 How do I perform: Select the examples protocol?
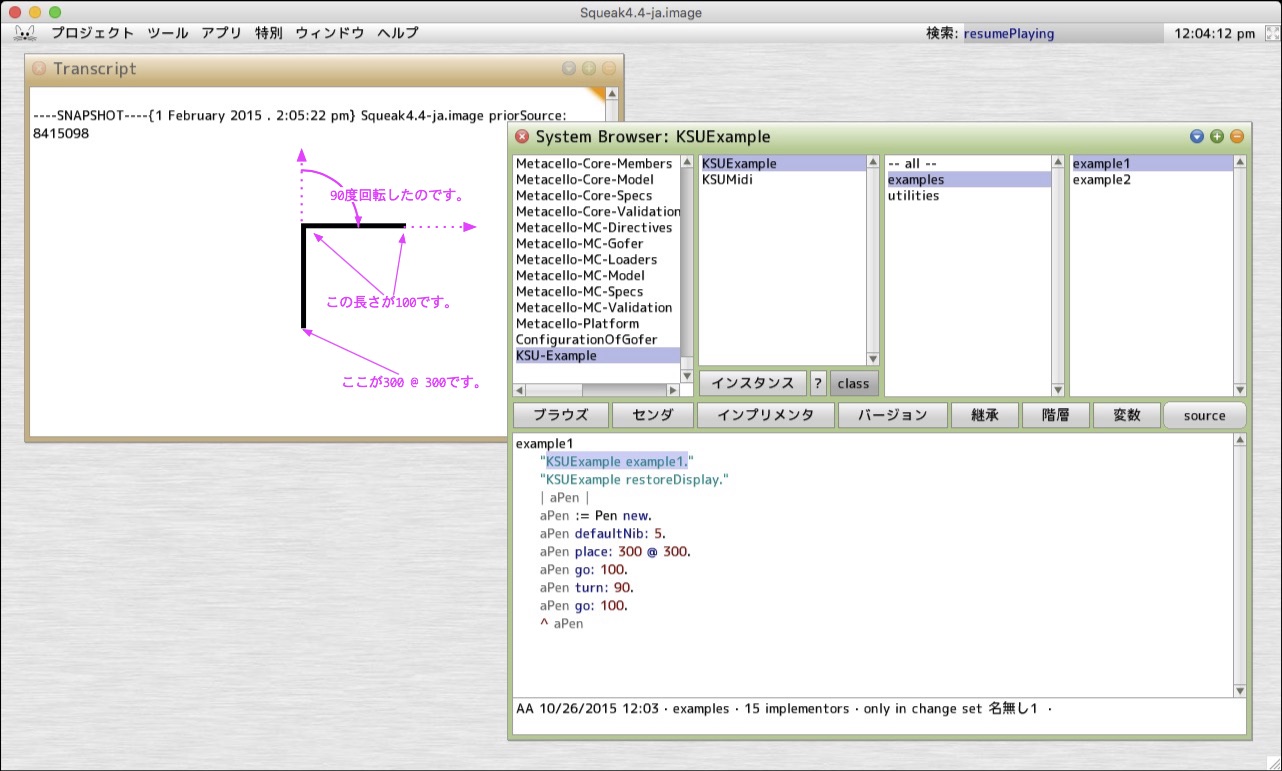pos(968,180)
